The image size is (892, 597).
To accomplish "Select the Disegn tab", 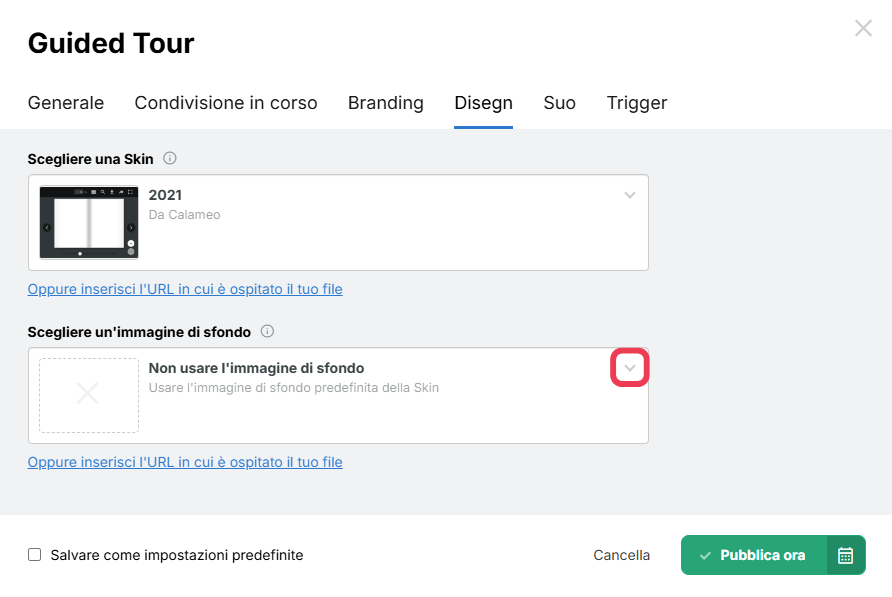I will pyautogui.click(x=484, y=103).
